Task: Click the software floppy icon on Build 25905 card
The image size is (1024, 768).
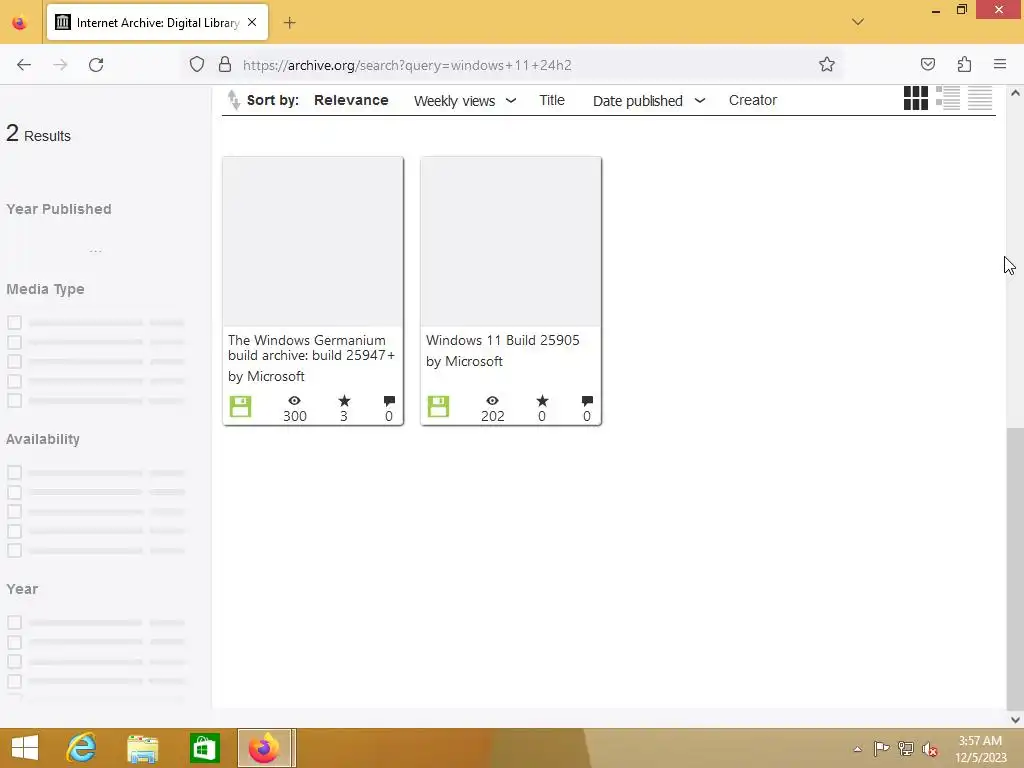Action: click(438, 406)
